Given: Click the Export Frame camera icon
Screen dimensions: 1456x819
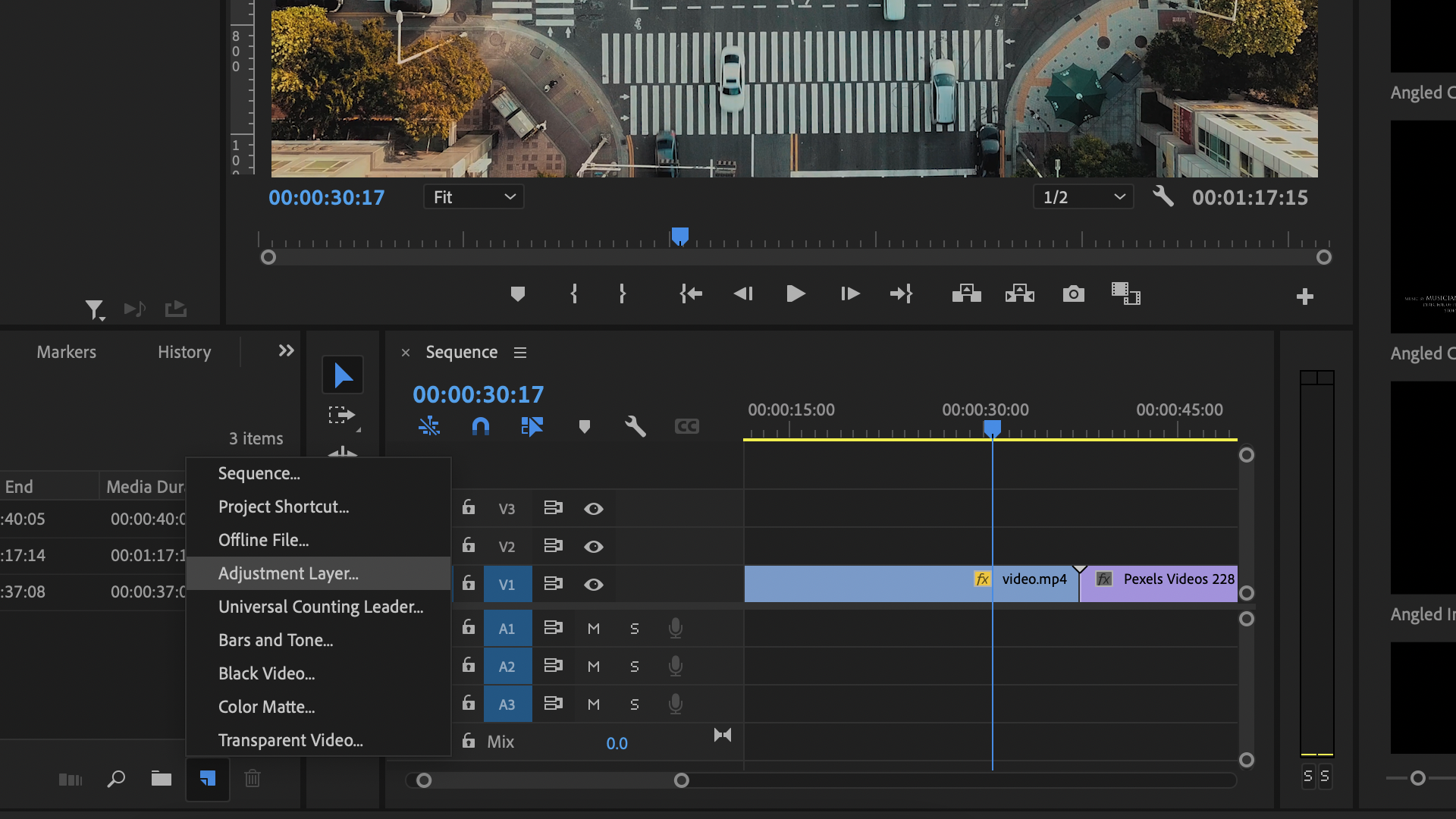Looking at the screenshot, I should (x=1075, y=294).
